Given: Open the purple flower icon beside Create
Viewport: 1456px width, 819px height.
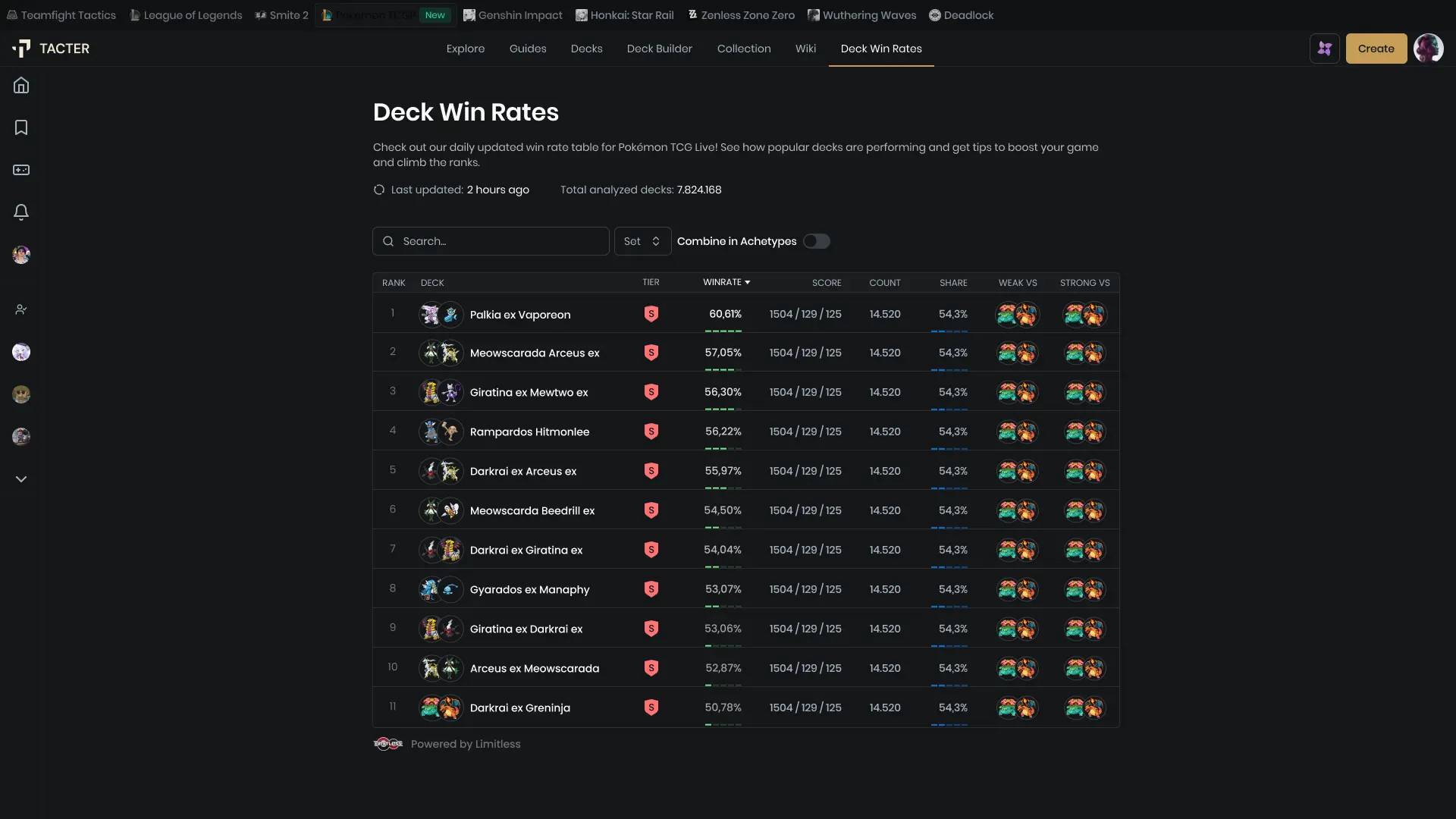Looking at the screenshot, I should [1324, 48].
